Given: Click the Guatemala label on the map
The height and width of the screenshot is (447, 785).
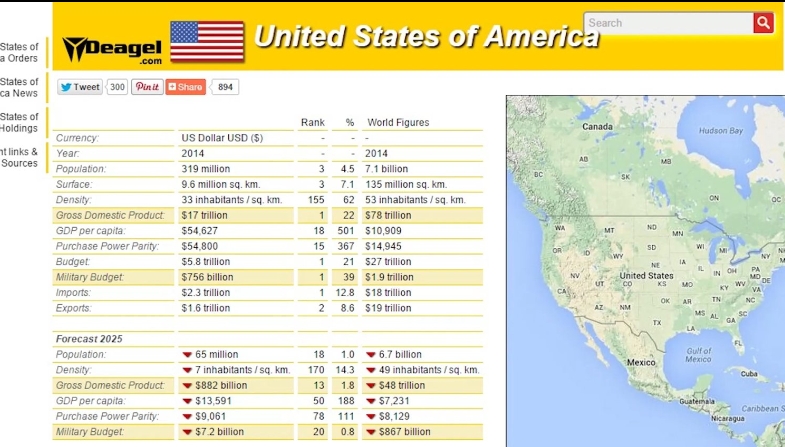Looking at the screenshot, I should 697,401.
